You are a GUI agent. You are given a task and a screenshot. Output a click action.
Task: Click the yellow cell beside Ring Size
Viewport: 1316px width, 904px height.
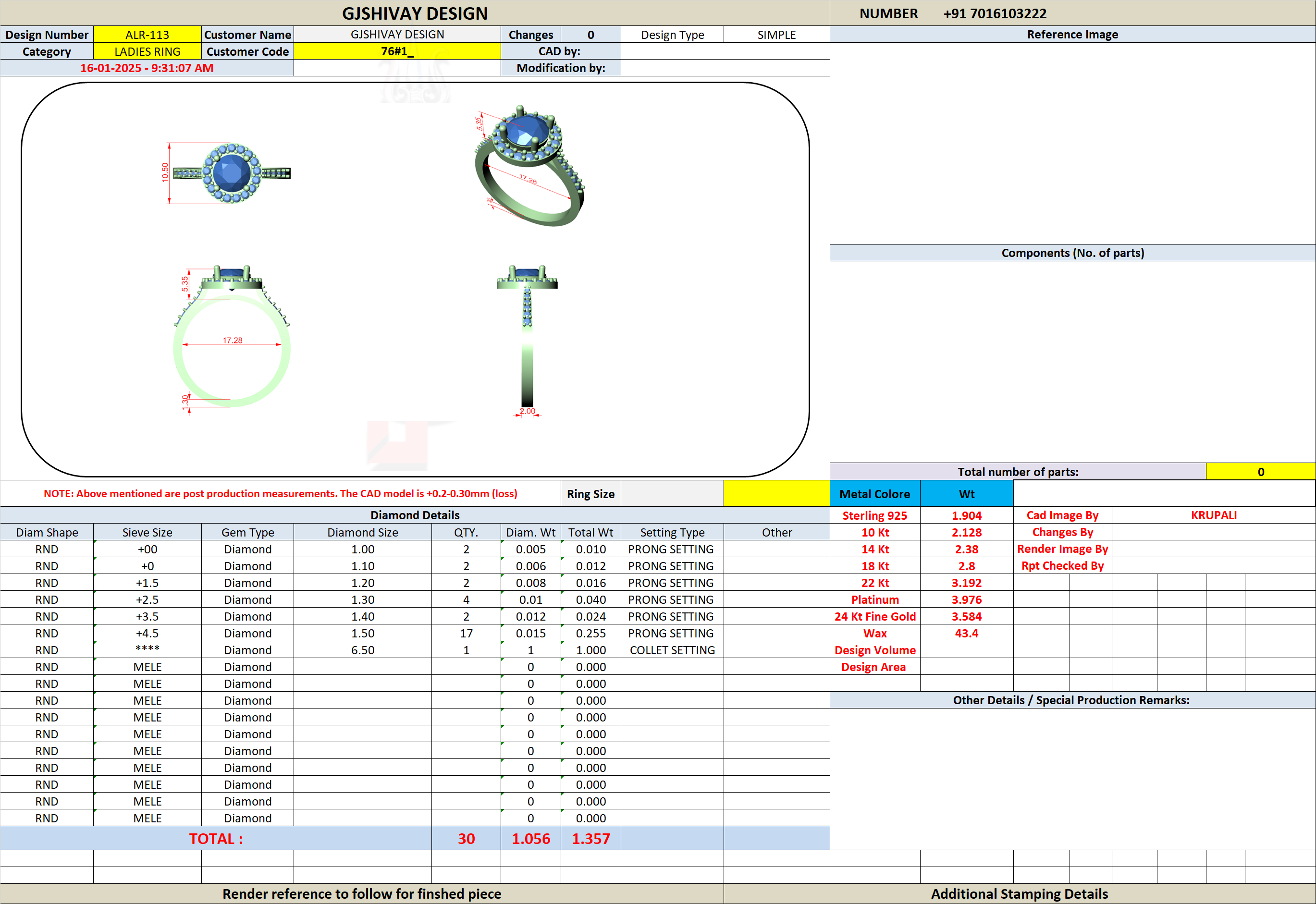(777, 493)
